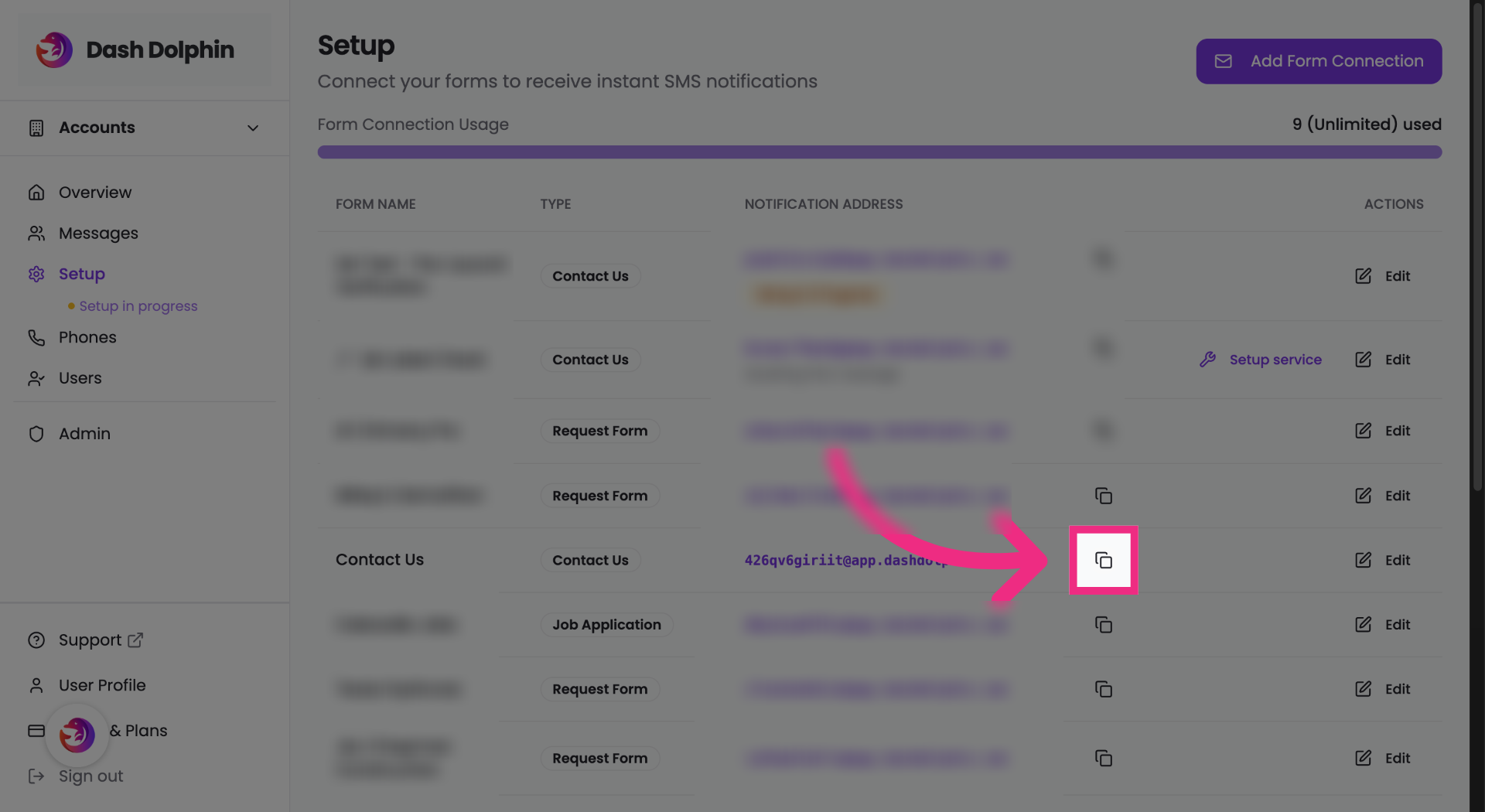Click the FORM NAME column header
This screenshot has height=812, width=1485.
tap(376, 204)
